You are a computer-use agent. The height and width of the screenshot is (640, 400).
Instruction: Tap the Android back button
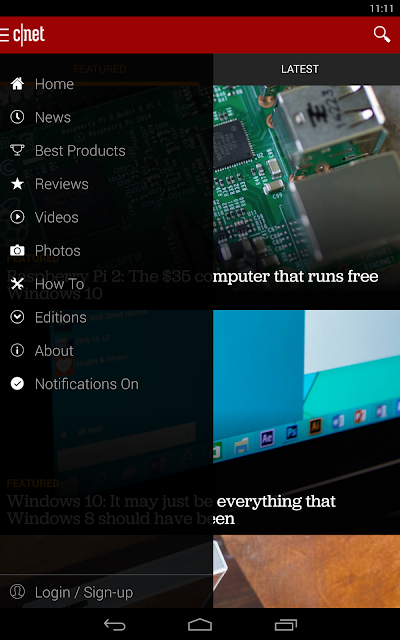point(115,624)
